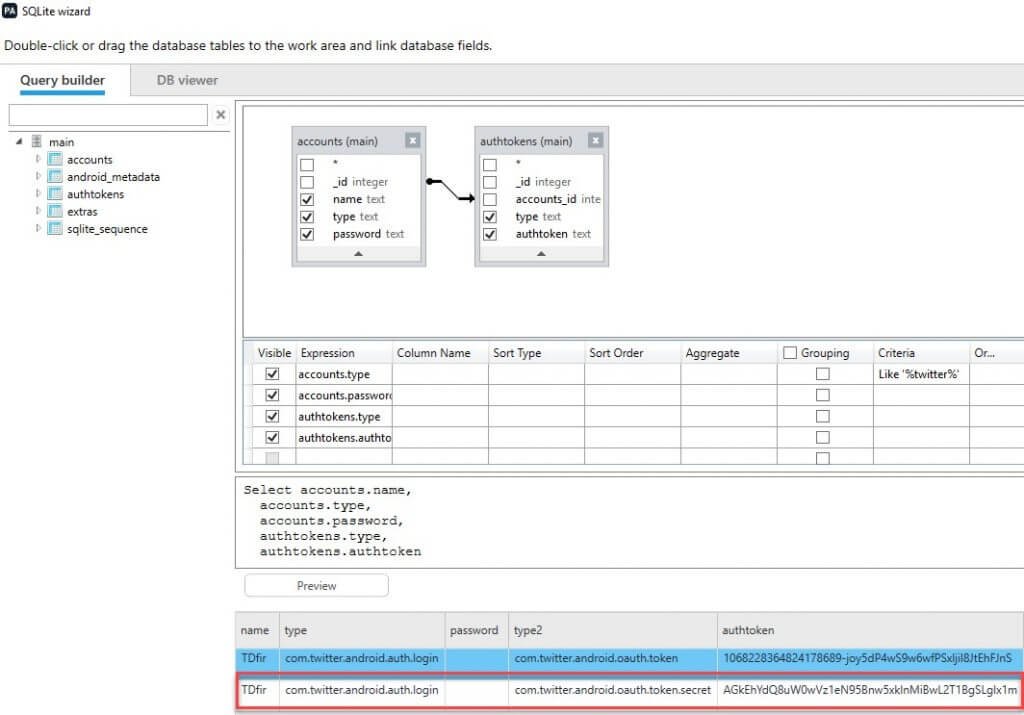Expand the accounts tree node
The image size is (1024, 715).
(38, 159)
